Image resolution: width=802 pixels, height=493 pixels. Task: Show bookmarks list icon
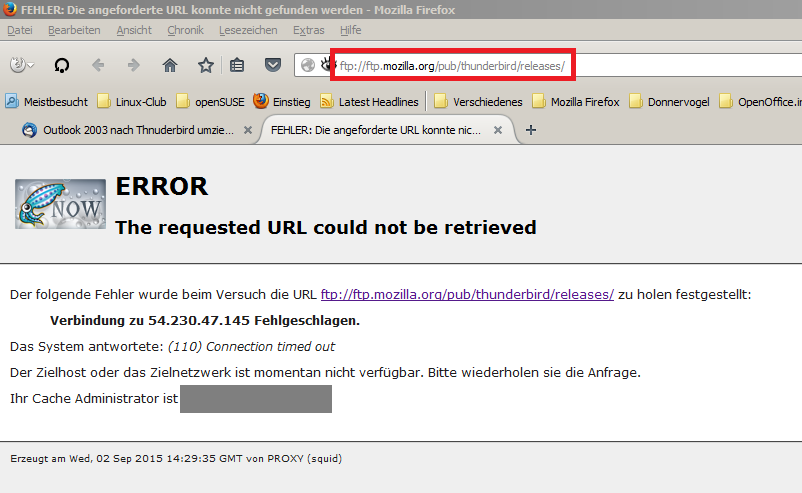(x=237, y=65)
